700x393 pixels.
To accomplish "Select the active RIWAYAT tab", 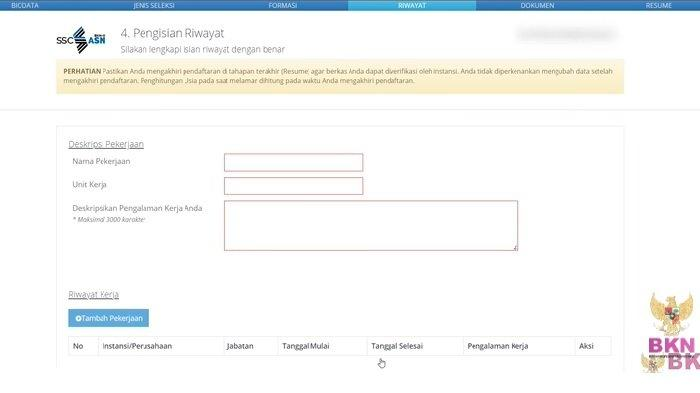I will click(412, 5).
